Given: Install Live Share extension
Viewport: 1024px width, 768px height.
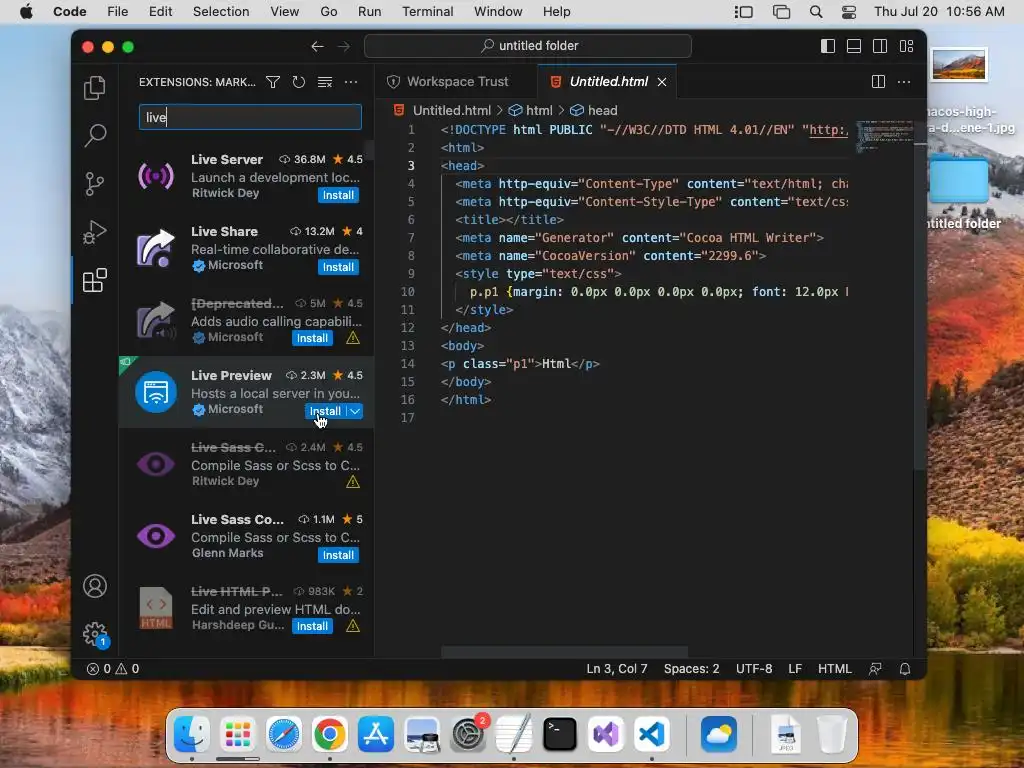Looking at the screenshot, I should tap(338, 266).
